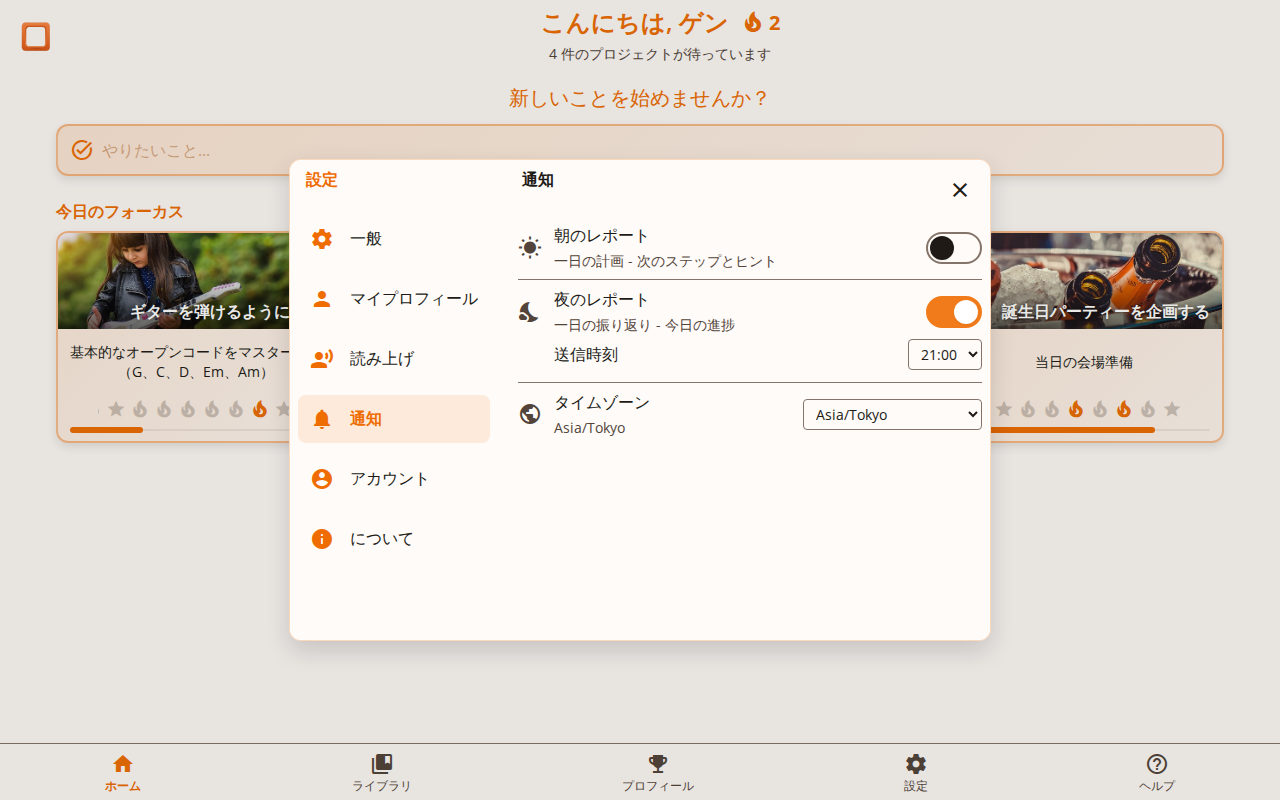1280x800 pixels.
Task: Click 一日の計画 - 次のステップとヒント description
Action: (x=665, y=261)
